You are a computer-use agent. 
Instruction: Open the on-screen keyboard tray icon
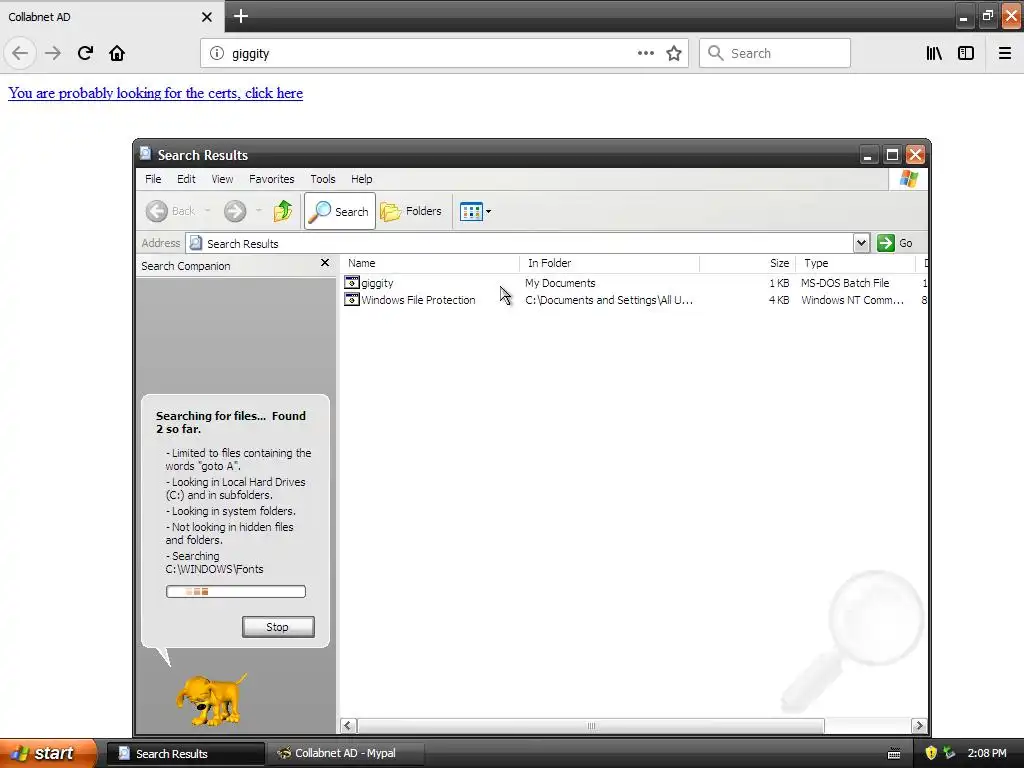point(894,754)
